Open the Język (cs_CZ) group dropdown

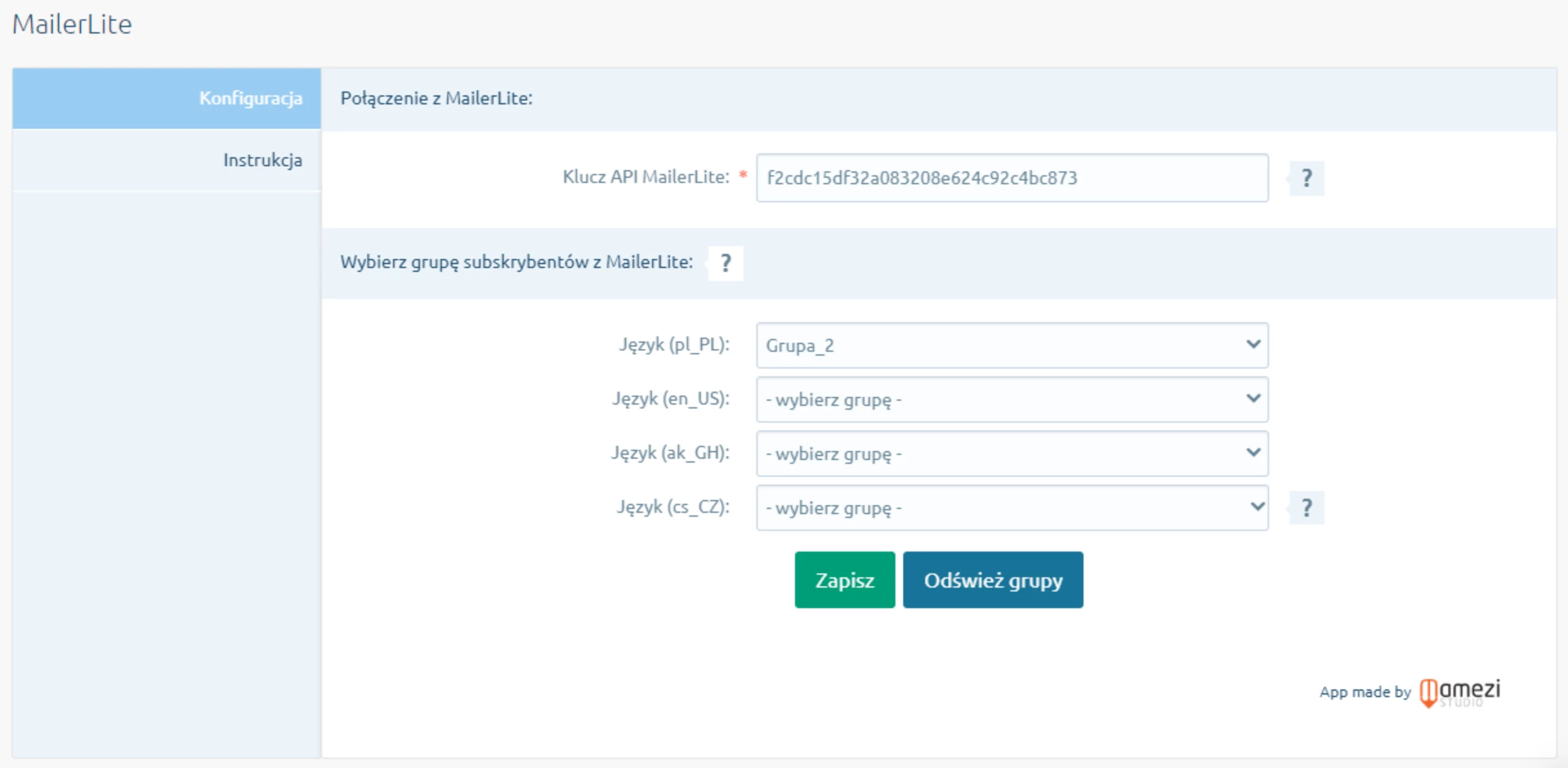click(x=1012, y=508)
